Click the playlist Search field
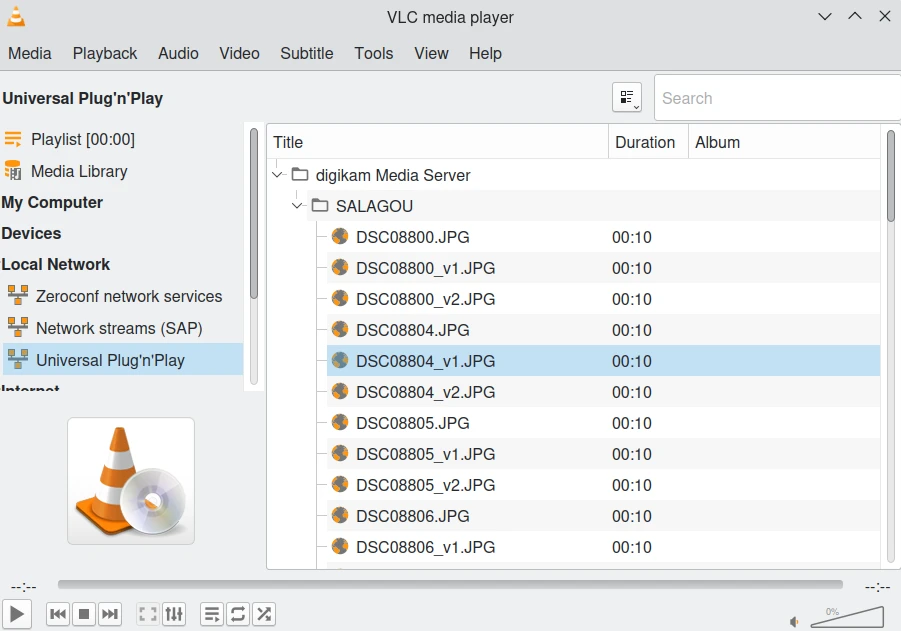This screenshot has width=901, height=631. click(775, 98)
